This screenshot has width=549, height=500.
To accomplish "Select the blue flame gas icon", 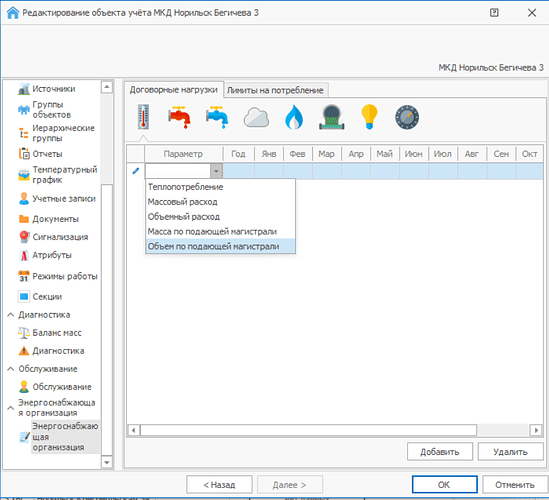I will point(294,117).
